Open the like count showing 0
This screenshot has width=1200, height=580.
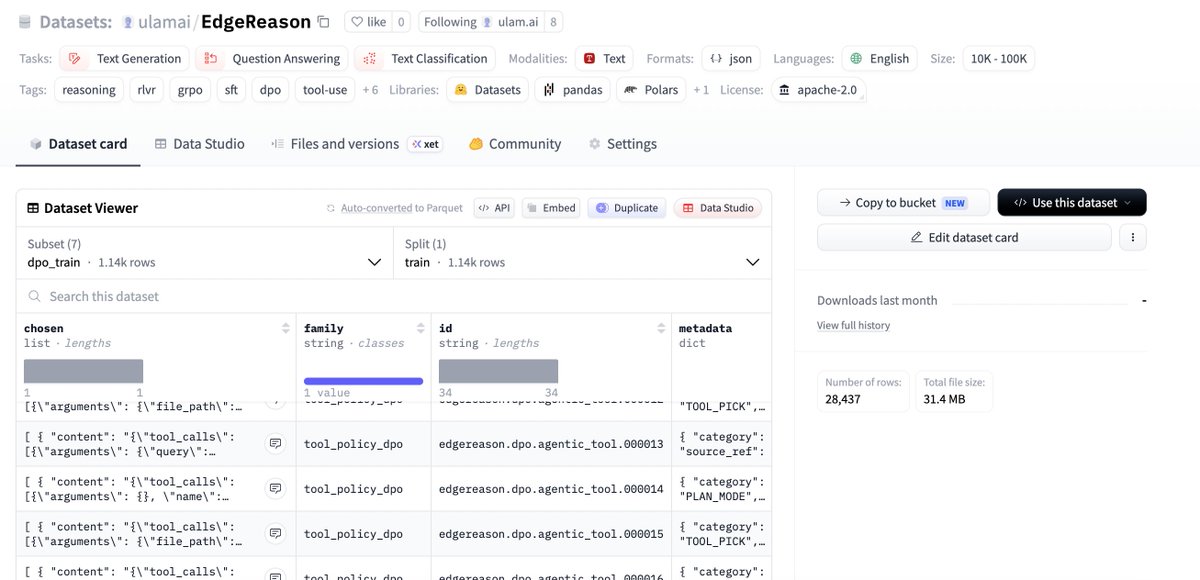400,21
